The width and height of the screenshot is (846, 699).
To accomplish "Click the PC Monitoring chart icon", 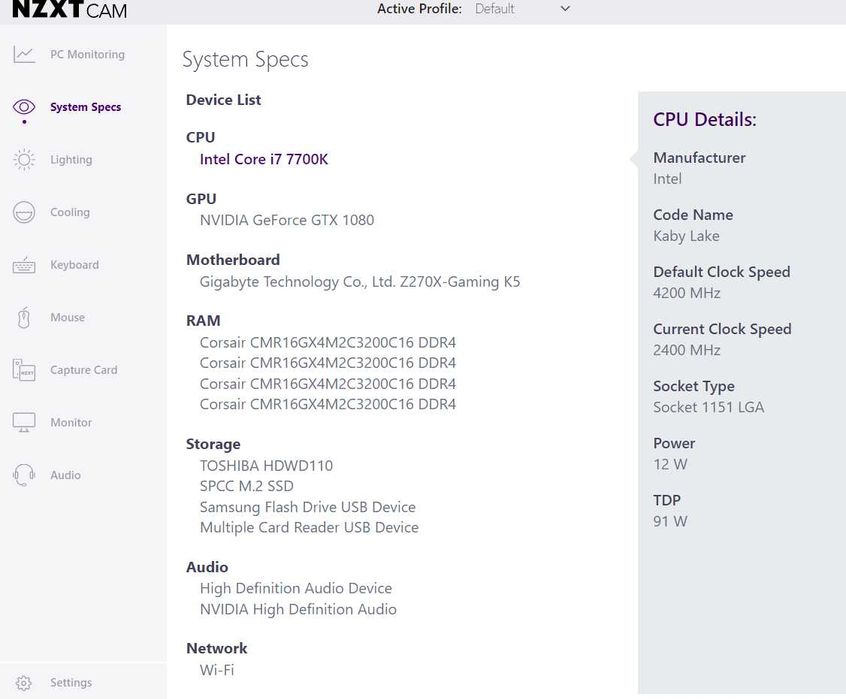I will point(24,55).
